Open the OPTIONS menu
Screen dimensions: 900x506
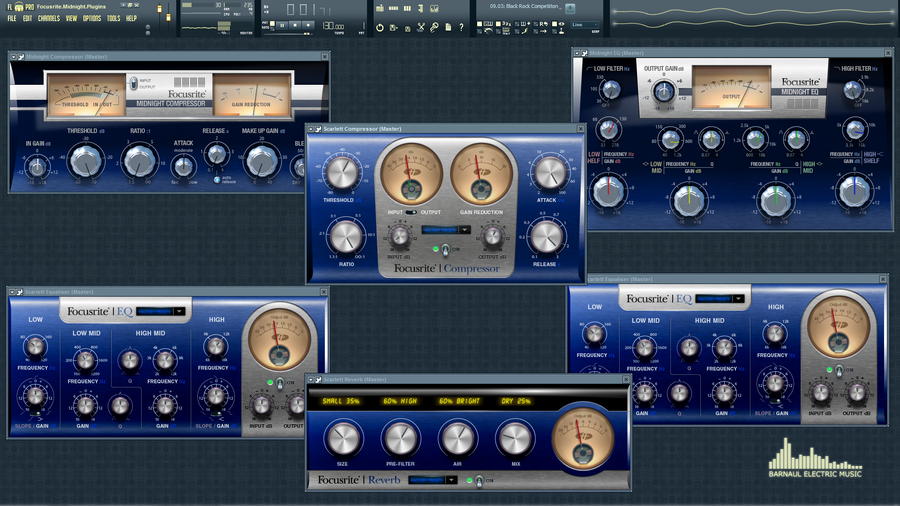pyautogui.click(x=92, y=18)
